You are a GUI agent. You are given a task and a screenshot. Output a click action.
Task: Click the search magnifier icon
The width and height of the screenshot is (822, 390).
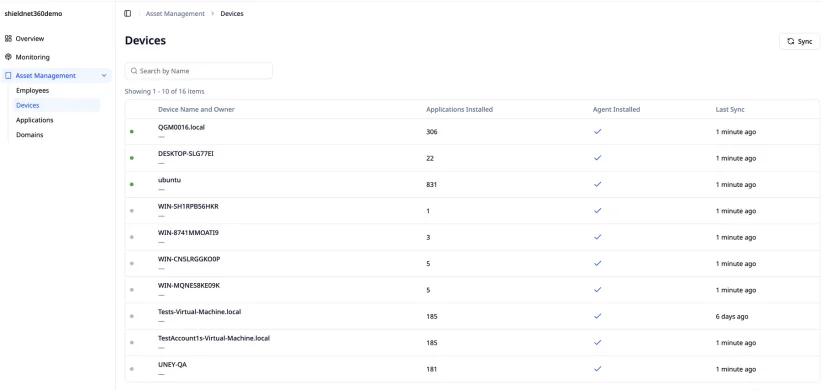pos(134,71)
